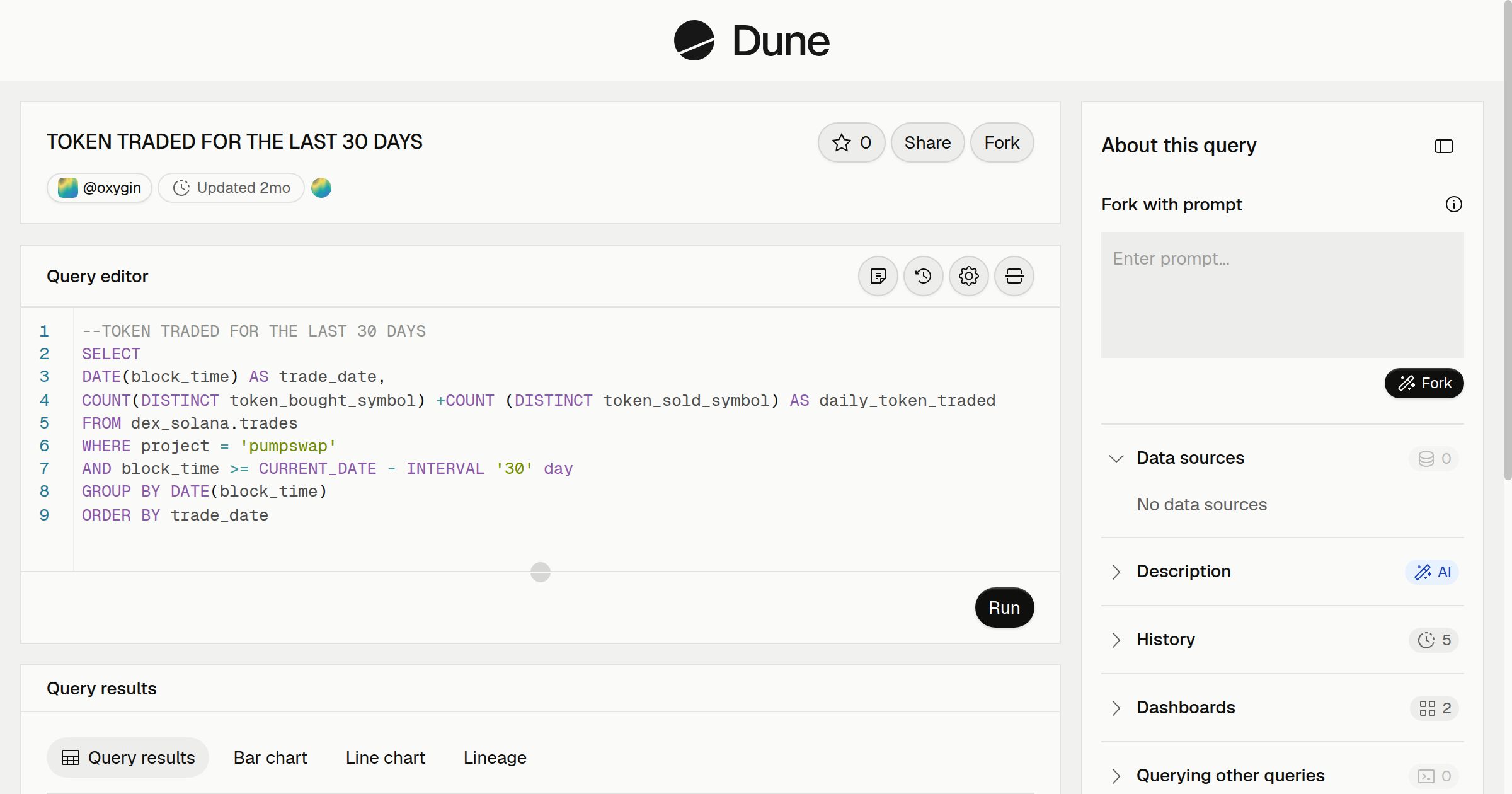1512x794 pixels.
Task: Click 'No data sources' text
Action: pyautogui.click(x=1201, y=505)
